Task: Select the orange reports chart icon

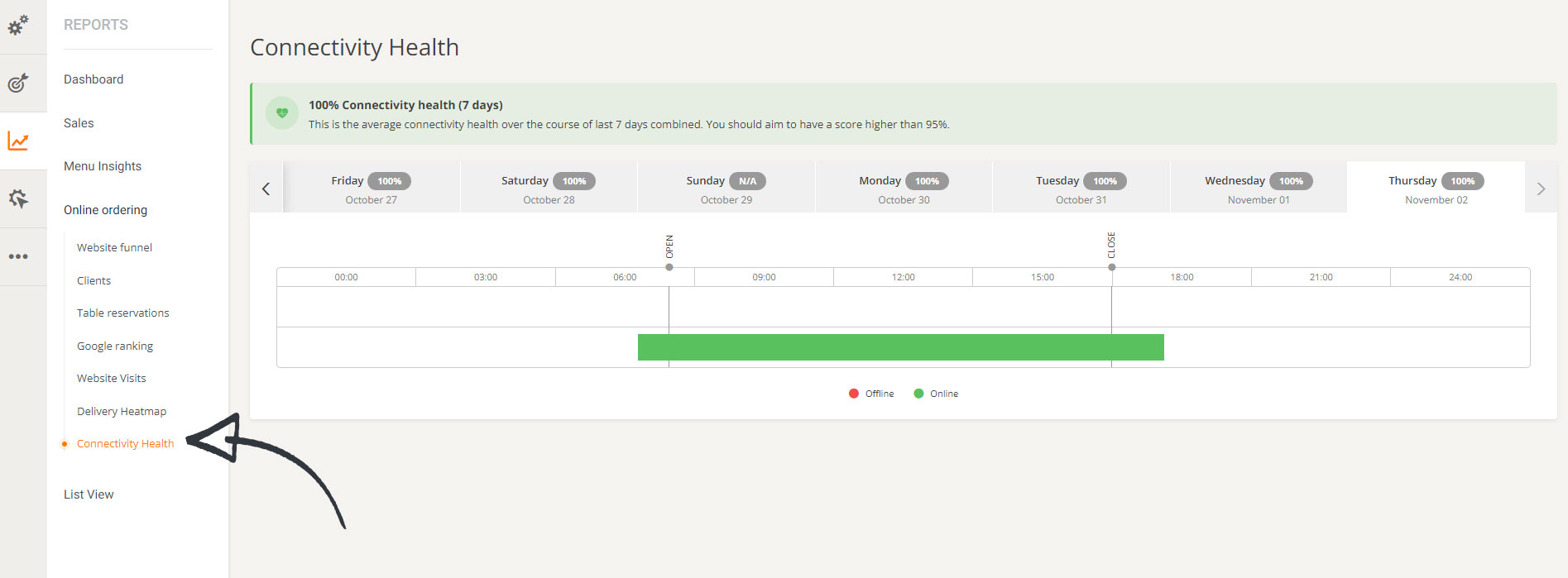Action: click(18, 141)
